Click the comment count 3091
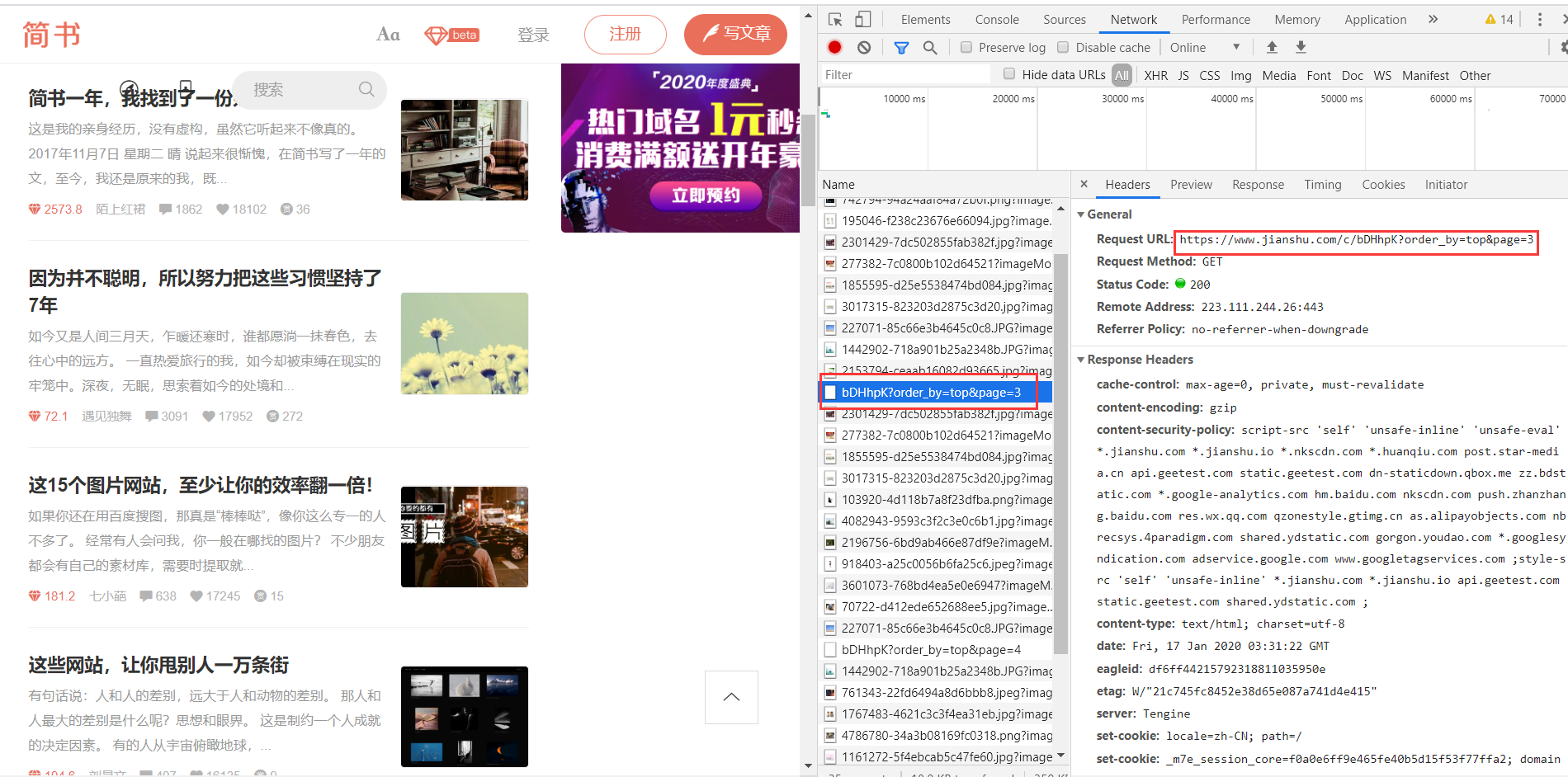 tap(167, 416)
